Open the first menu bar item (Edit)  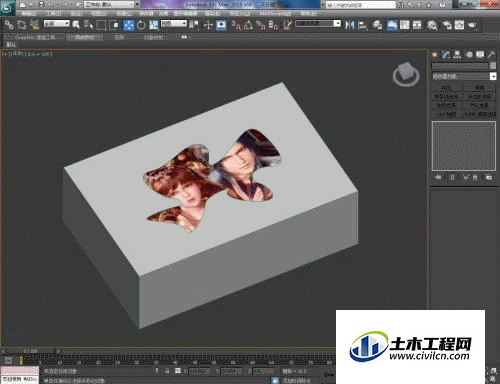[30, 14]
